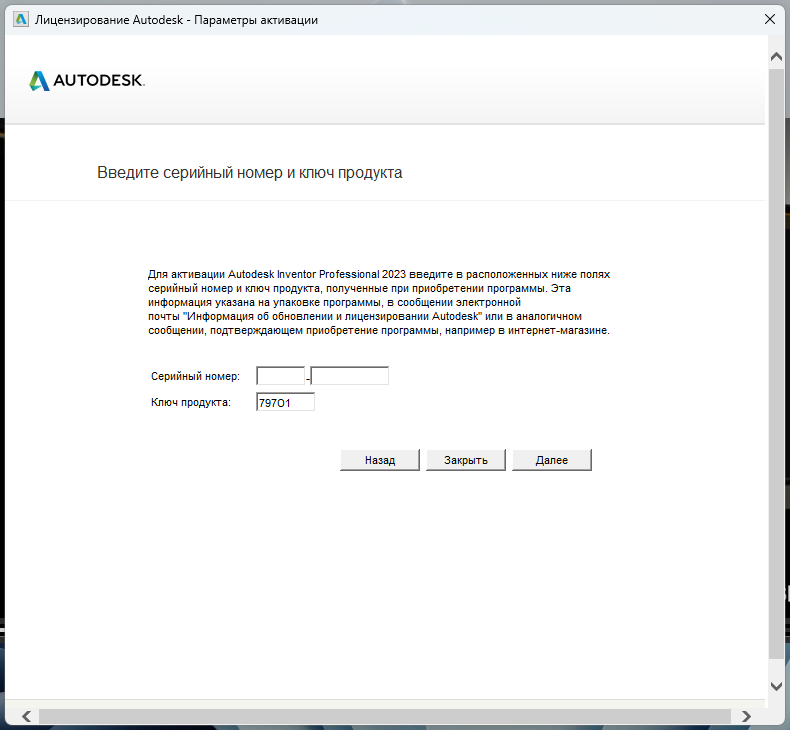
Task: Click the Autodesk icon in the title bar
Action: 21,20
